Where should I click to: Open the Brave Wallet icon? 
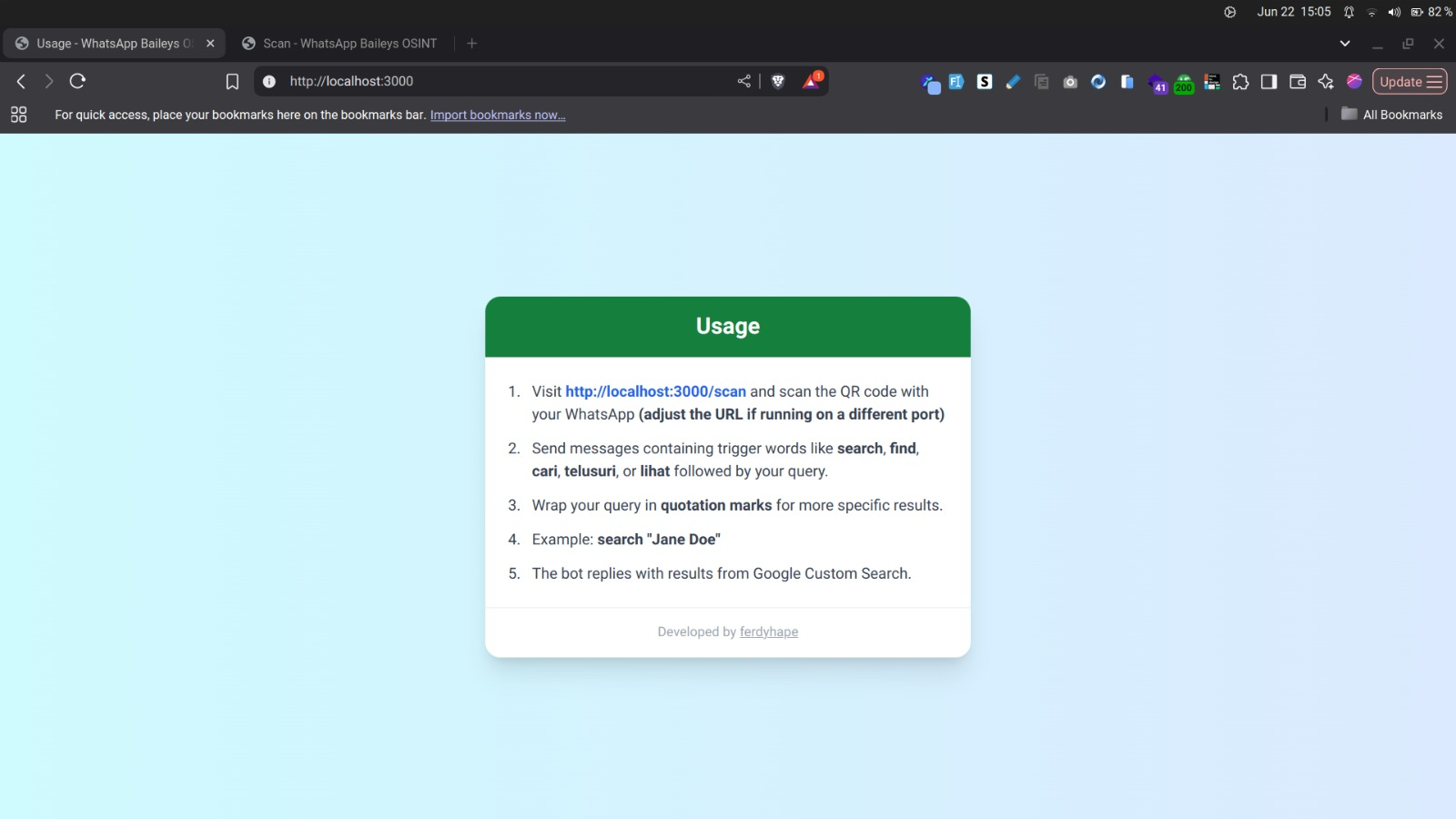[1298, 82]
